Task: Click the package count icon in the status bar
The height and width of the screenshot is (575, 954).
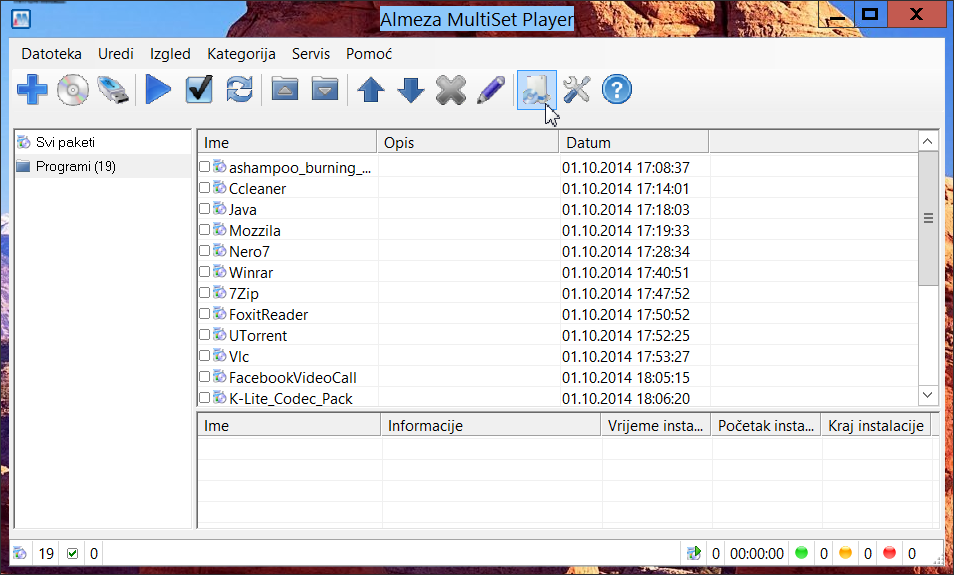Action: pos(20,553)
